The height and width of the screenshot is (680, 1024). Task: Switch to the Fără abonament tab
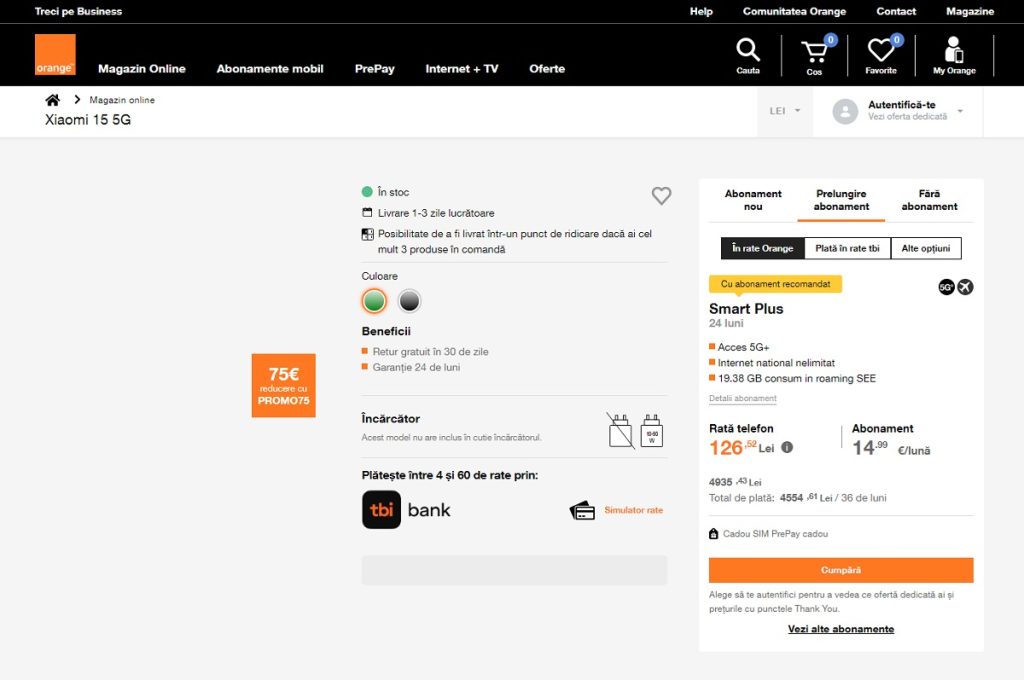pos(929,200)
